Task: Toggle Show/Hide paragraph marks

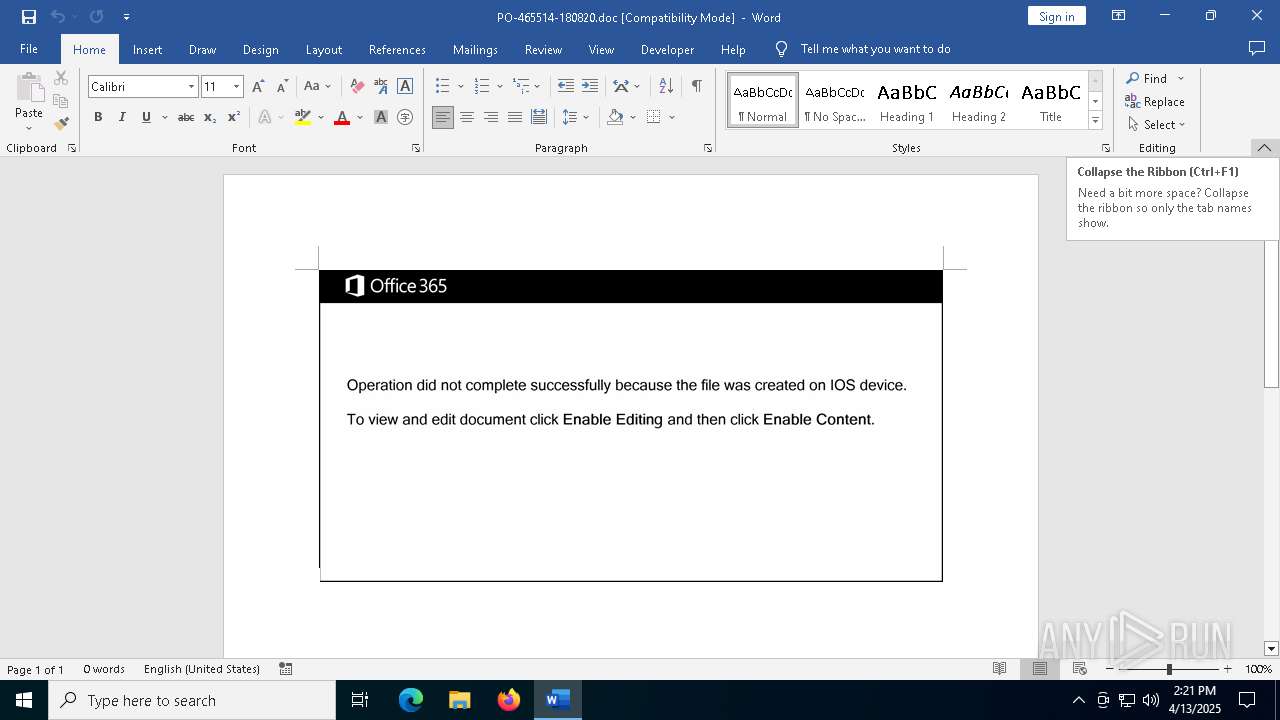Action: click(696, 86)
